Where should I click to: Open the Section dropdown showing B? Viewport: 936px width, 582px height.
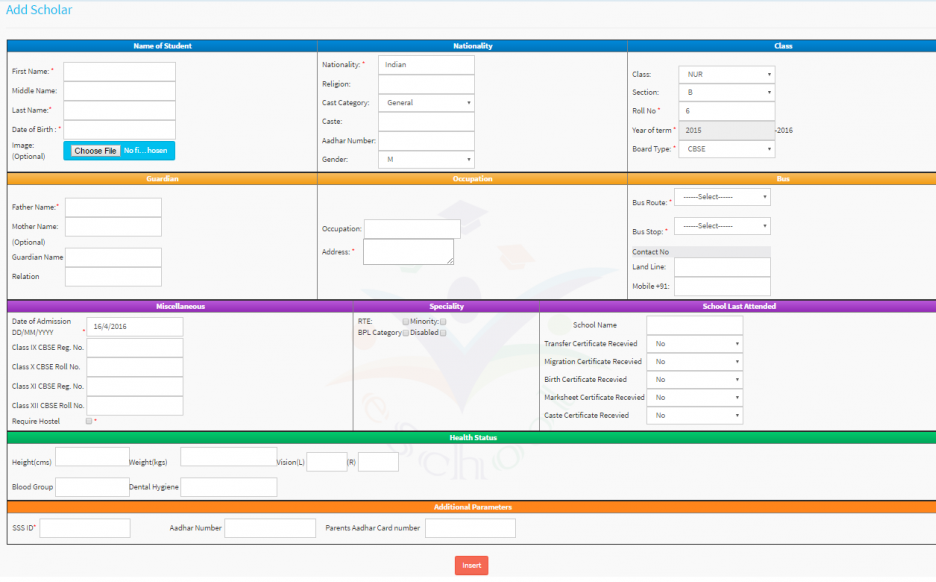727,92
